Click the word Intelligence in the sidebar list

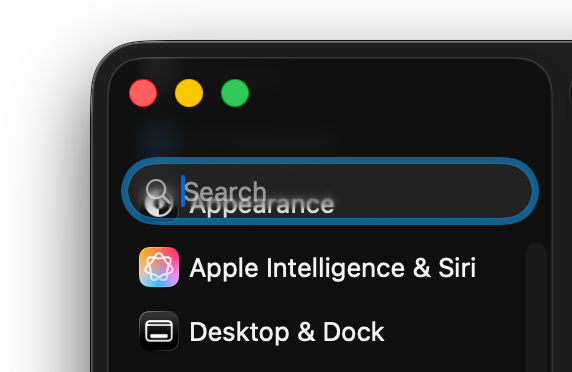coord(335,268)
